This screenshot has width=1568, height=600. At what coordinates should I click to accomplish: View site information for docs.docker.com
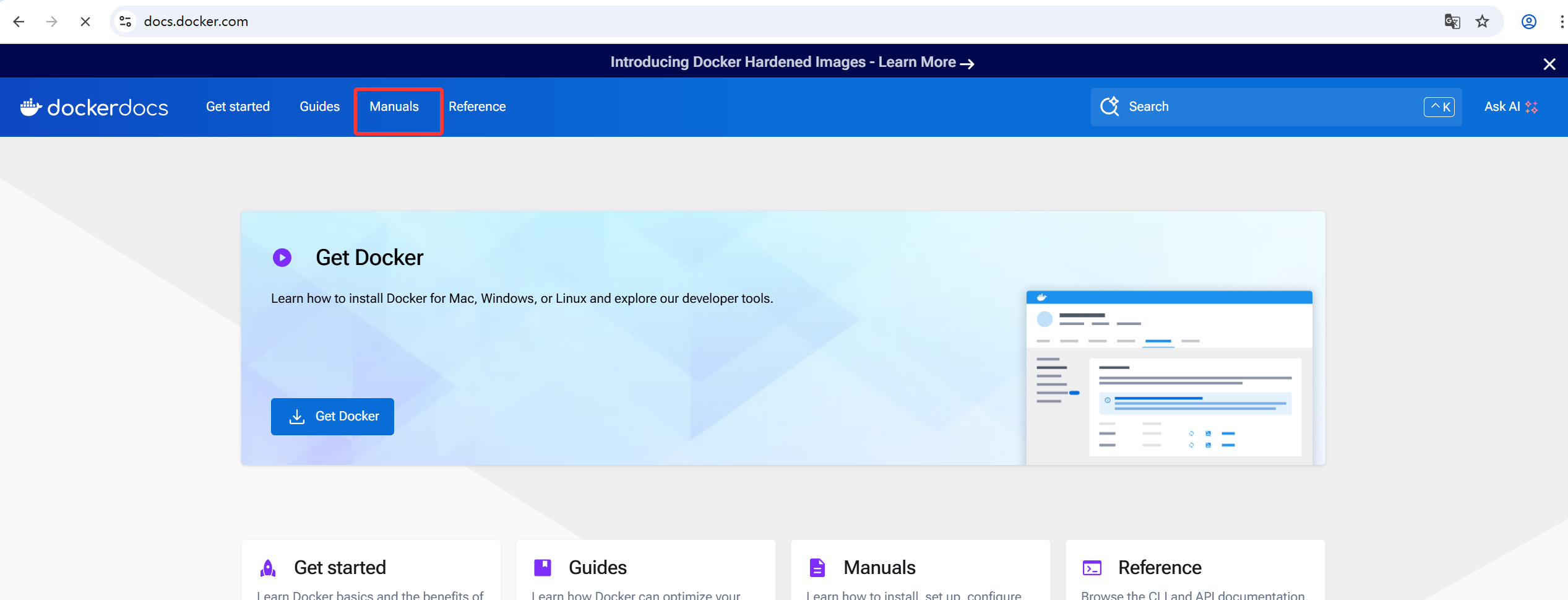(x=125, y=22)
